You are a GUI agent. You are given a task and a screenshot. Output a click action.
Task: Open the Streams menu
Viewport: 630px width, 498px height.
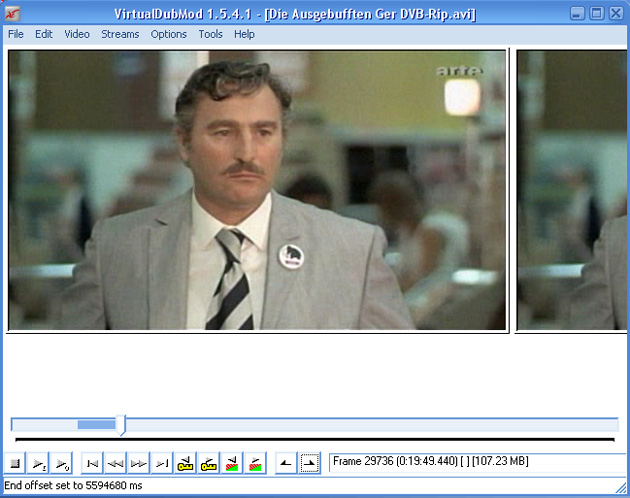120,34
